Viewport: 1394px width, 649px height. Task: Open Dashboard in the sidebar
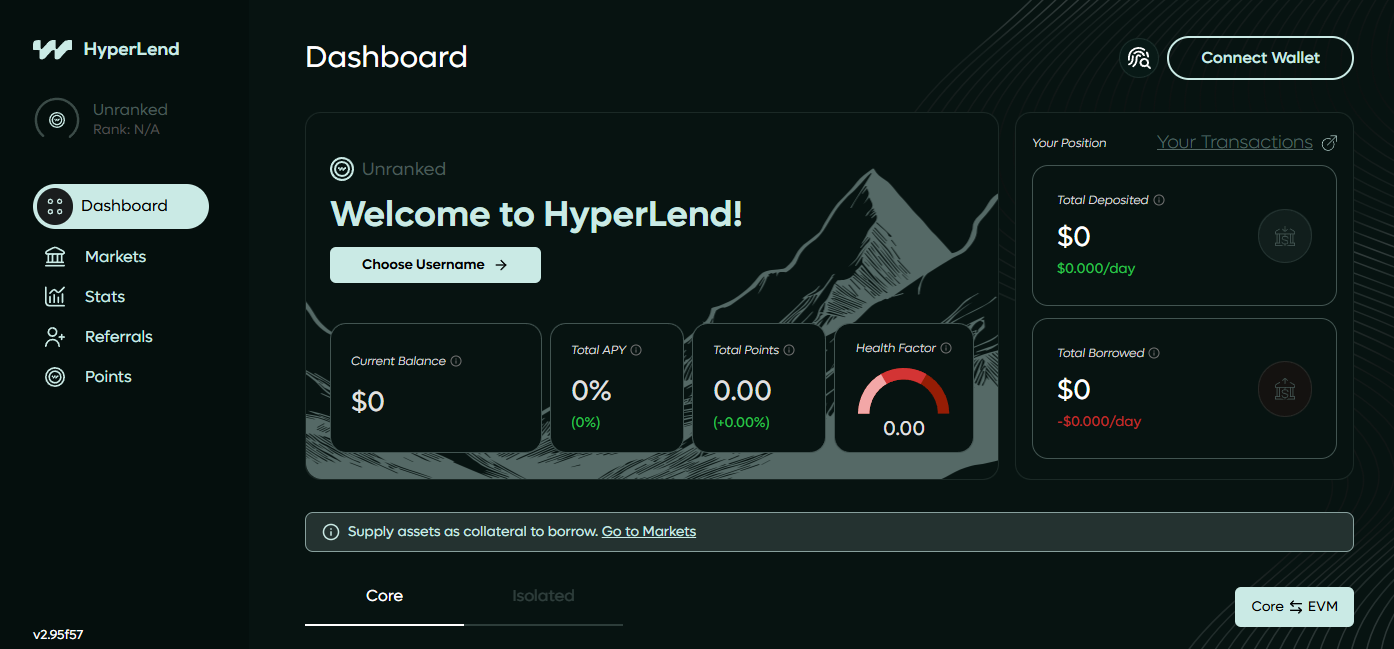121,207
